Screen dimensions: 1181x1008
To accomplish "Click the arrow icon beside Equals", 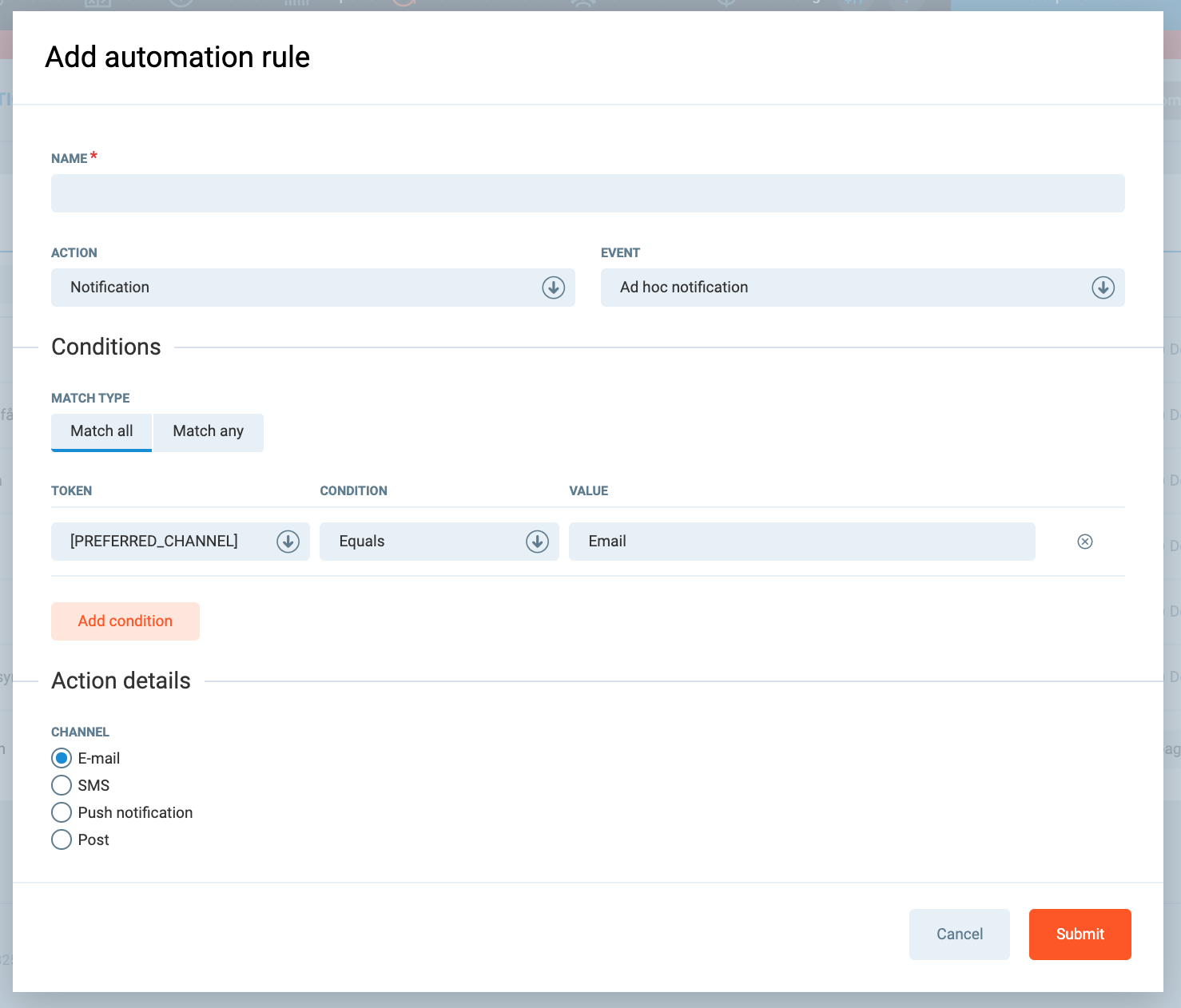I will tap(537, 542).
